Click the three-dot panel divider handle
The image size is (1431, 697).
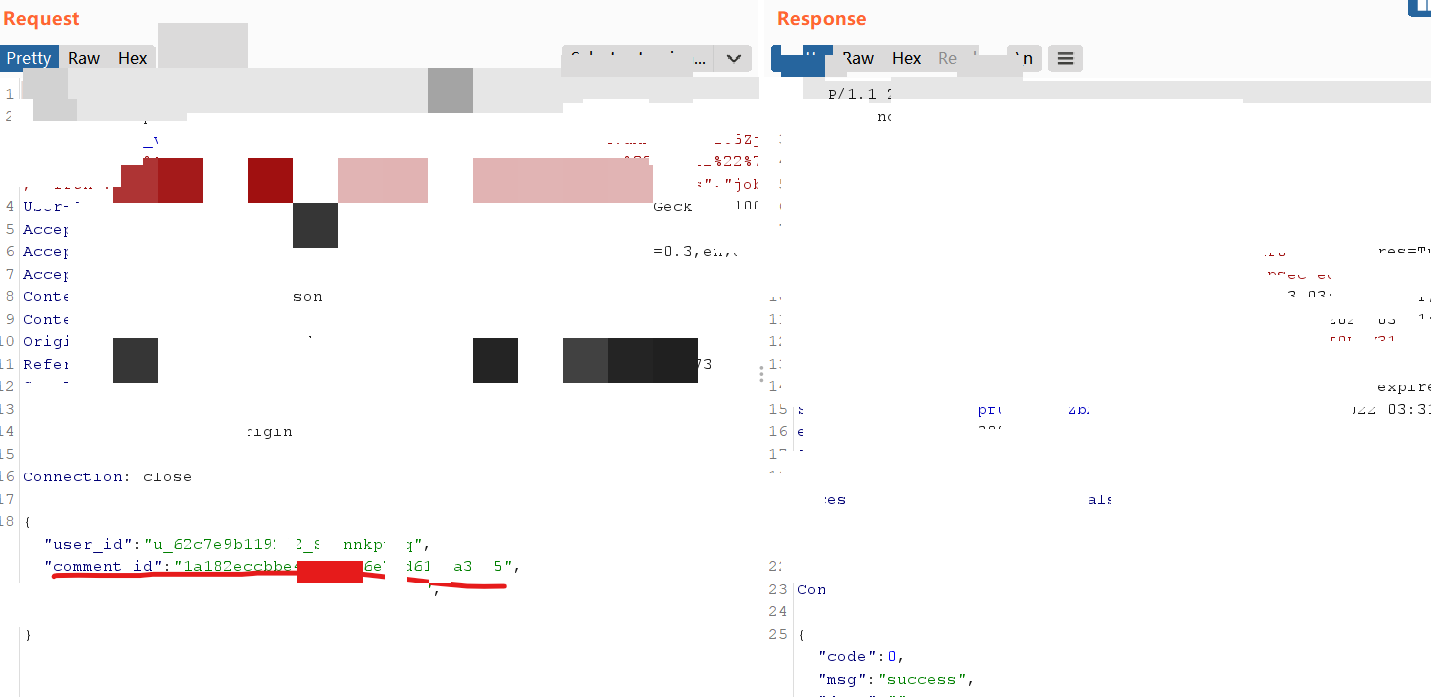coord(761,374)
